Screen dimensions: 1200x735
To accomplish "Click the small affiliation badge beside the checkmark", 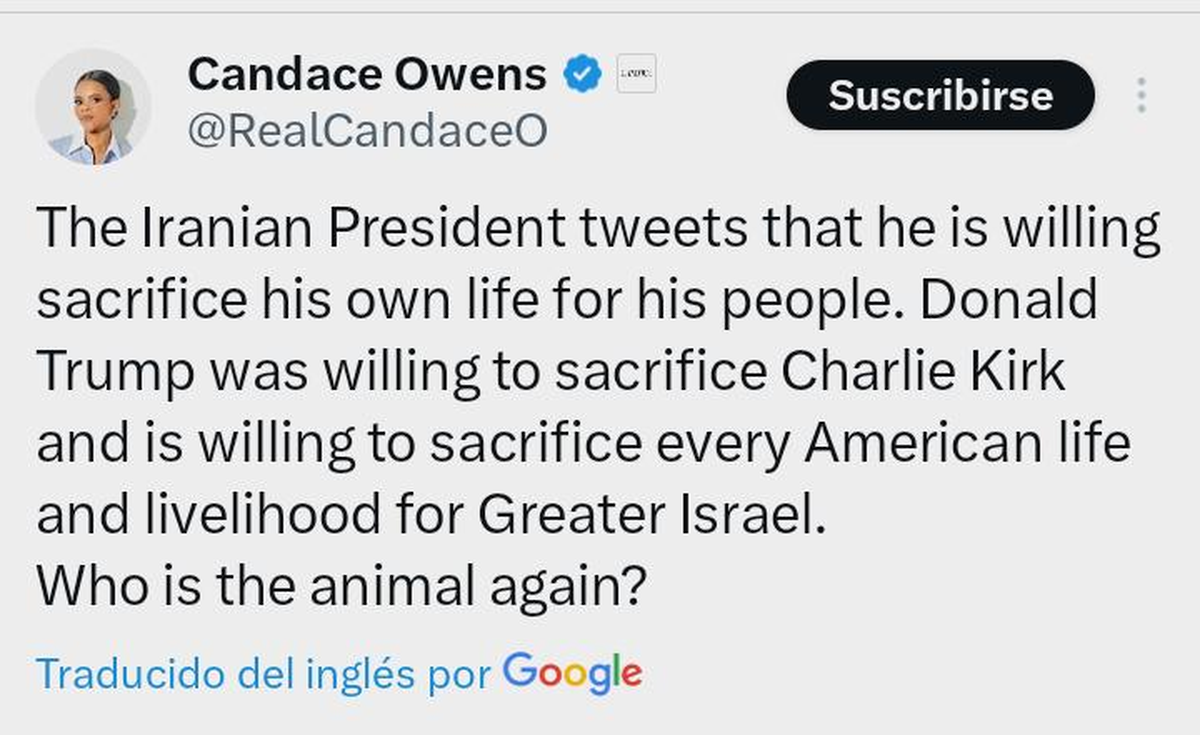I will click(636, 74).
